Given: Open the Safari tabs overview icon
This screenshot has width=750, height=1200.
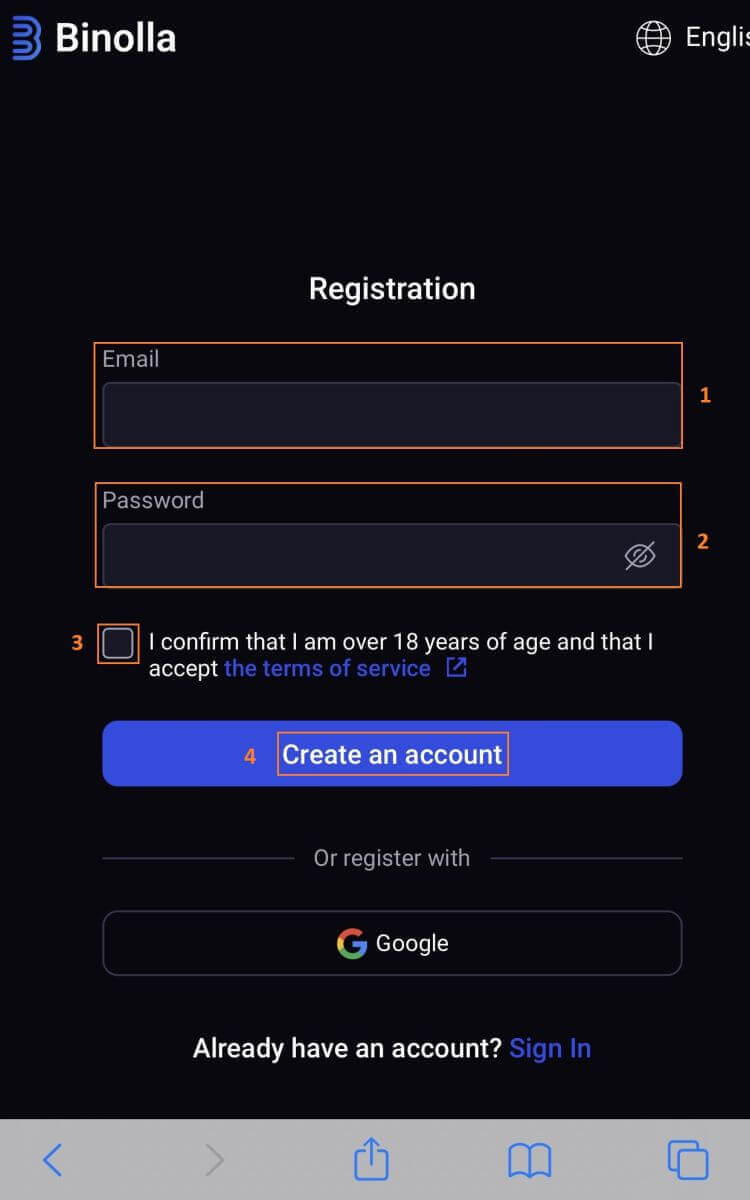Looking at the screenshot, I should tap(687, 1159).
